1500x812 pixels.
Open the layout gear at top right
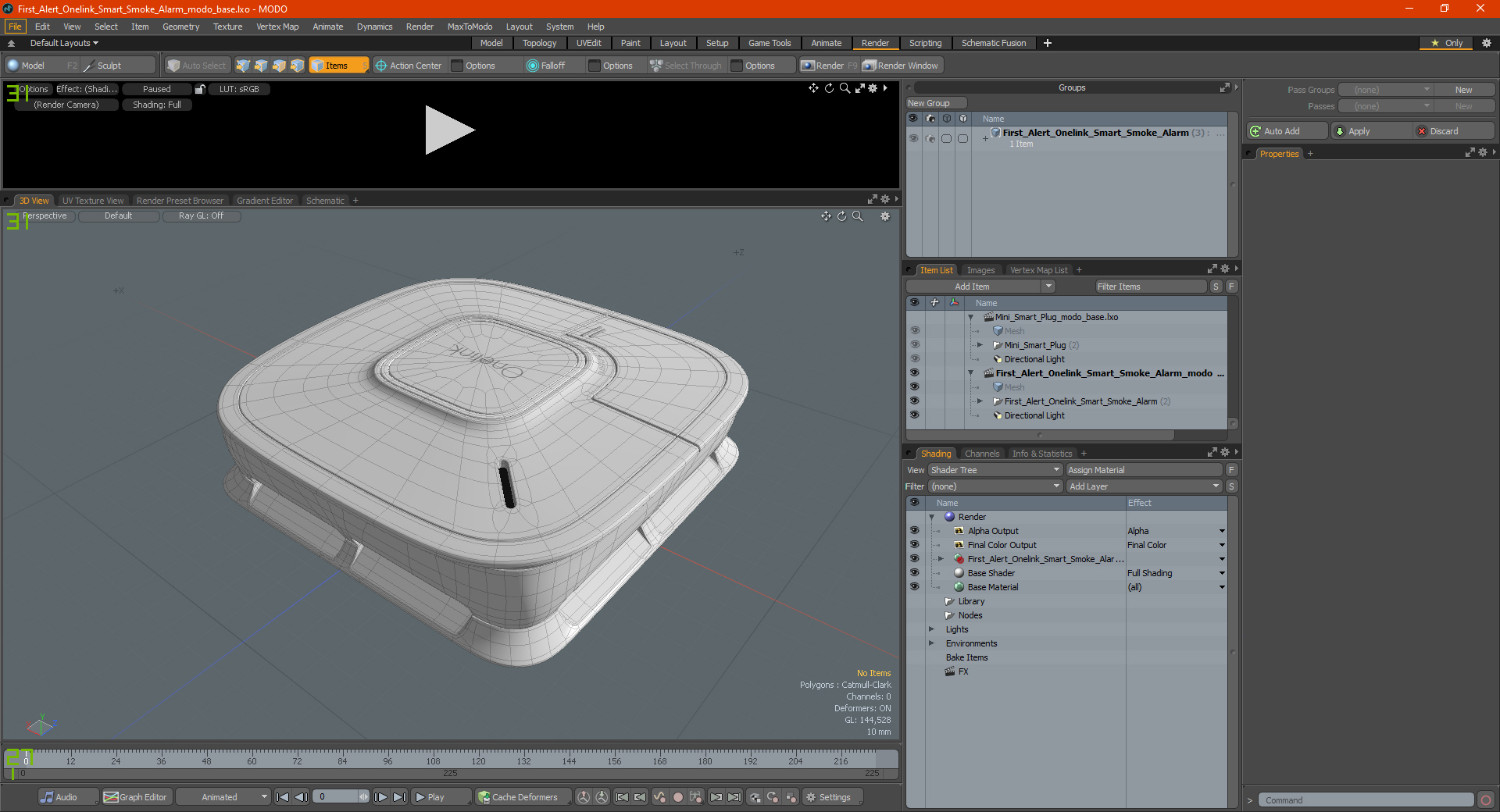point(1487,43)
